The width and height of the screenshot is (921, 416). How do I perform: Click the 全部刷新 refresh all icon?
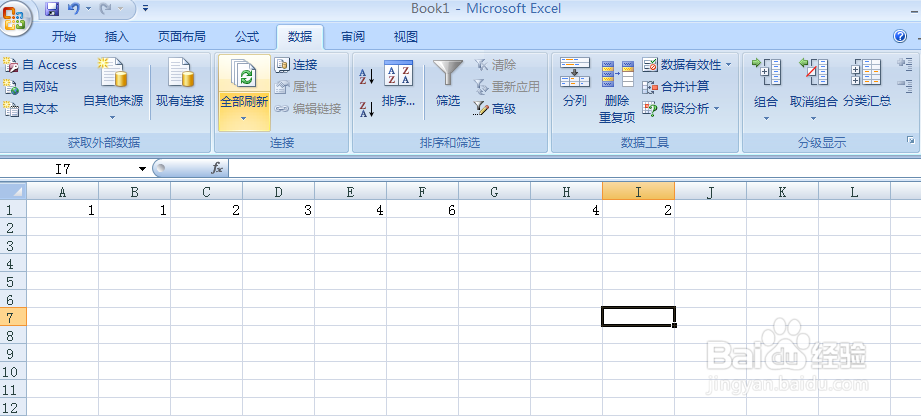pos(244,75)
